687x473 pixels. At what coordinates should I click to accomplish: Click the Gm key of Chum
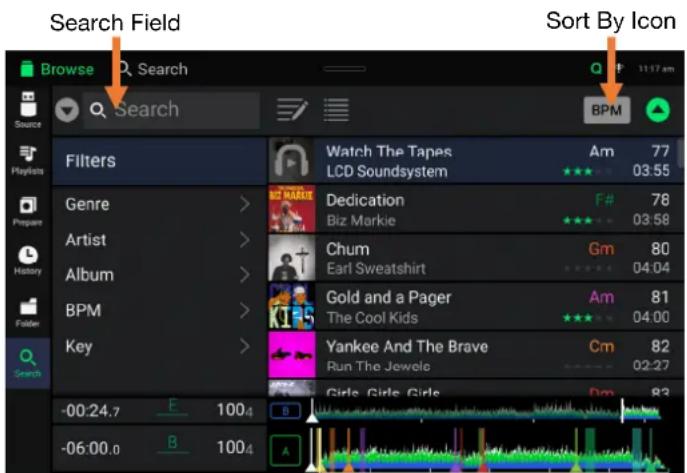point(601,249)
